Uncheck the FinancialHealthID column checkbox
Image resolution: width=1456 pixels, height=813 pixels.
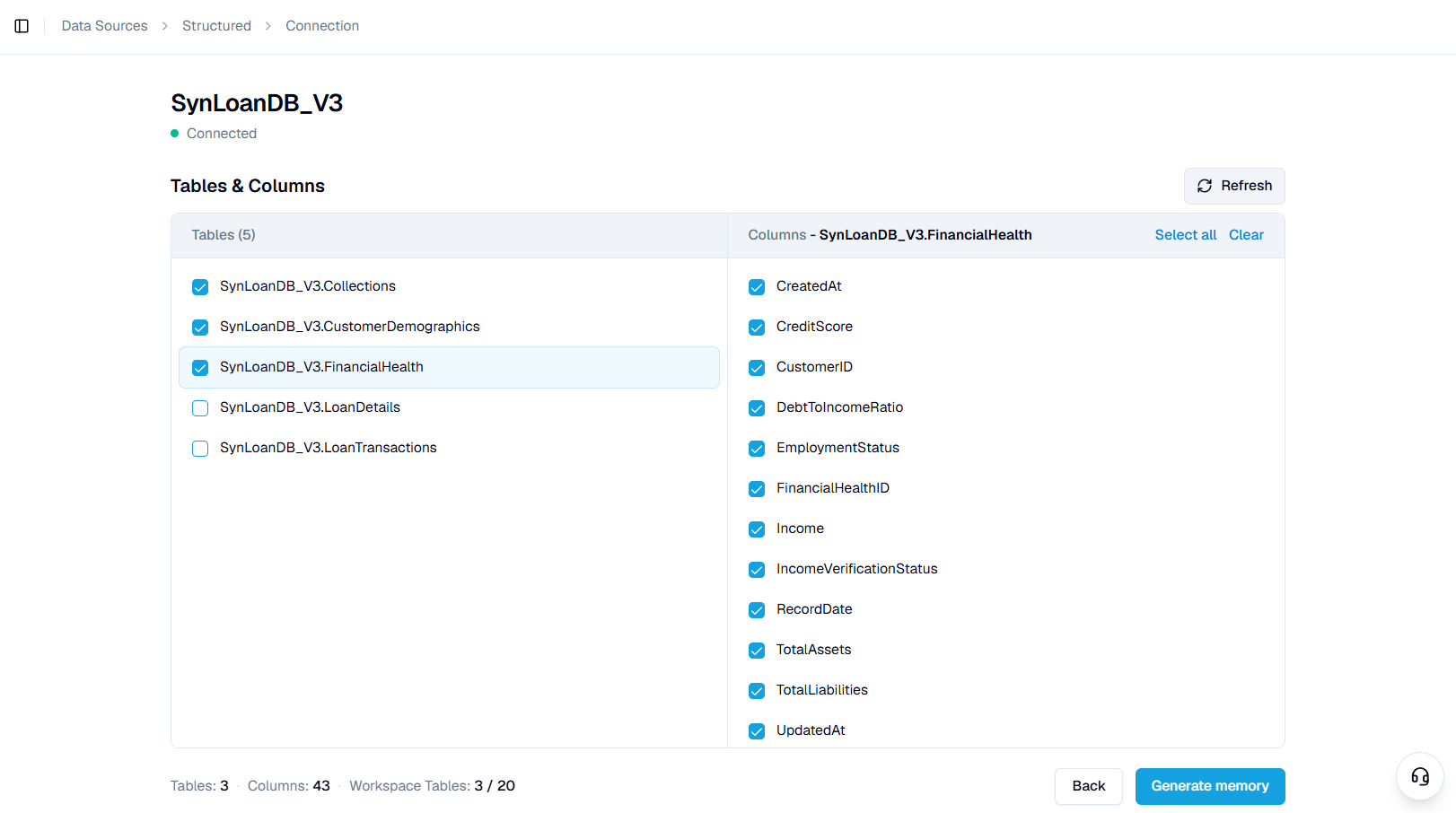757,489
